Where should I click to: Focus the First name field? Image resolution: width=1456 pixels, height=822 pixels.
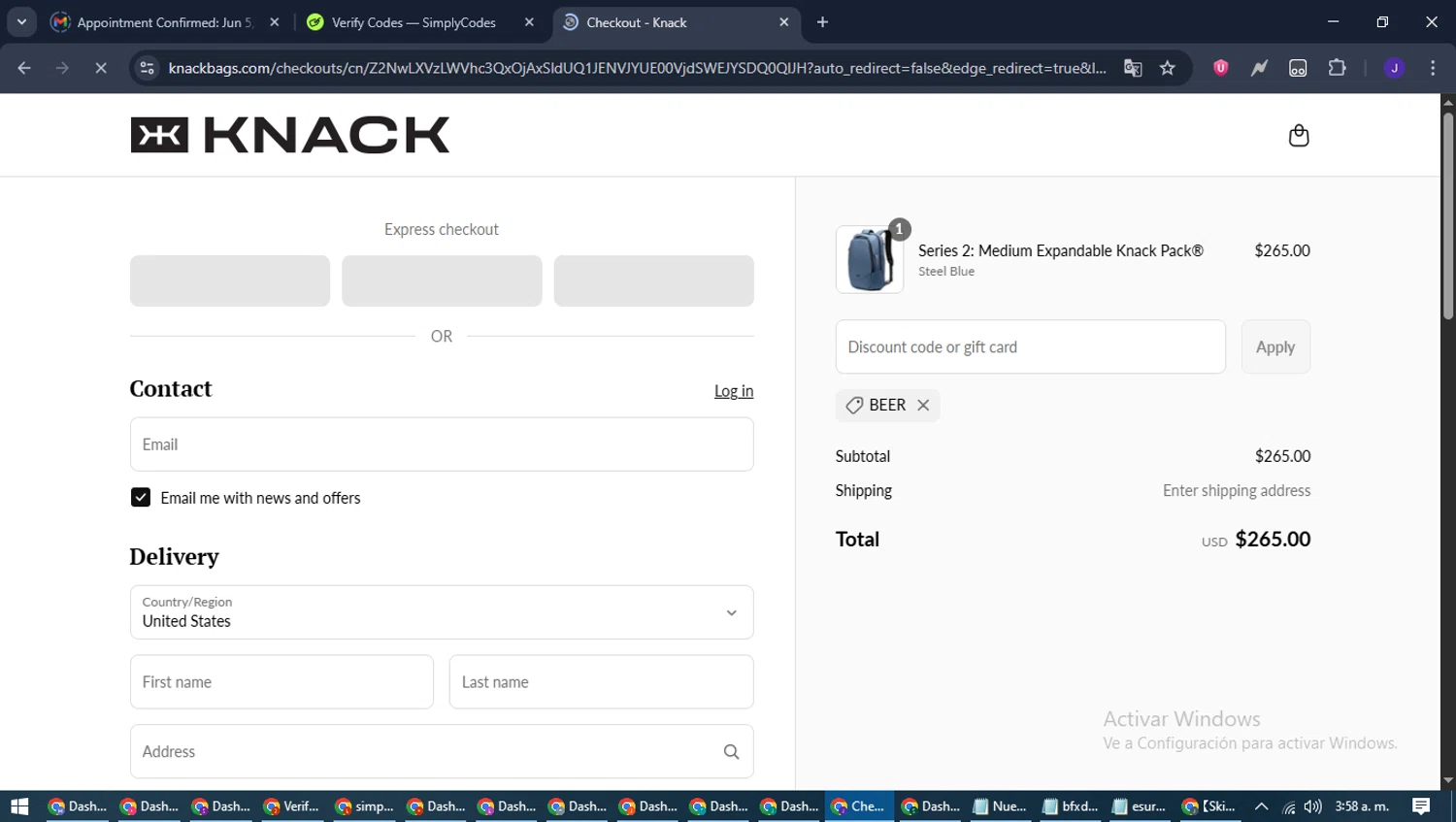click(x=281, y=682)
